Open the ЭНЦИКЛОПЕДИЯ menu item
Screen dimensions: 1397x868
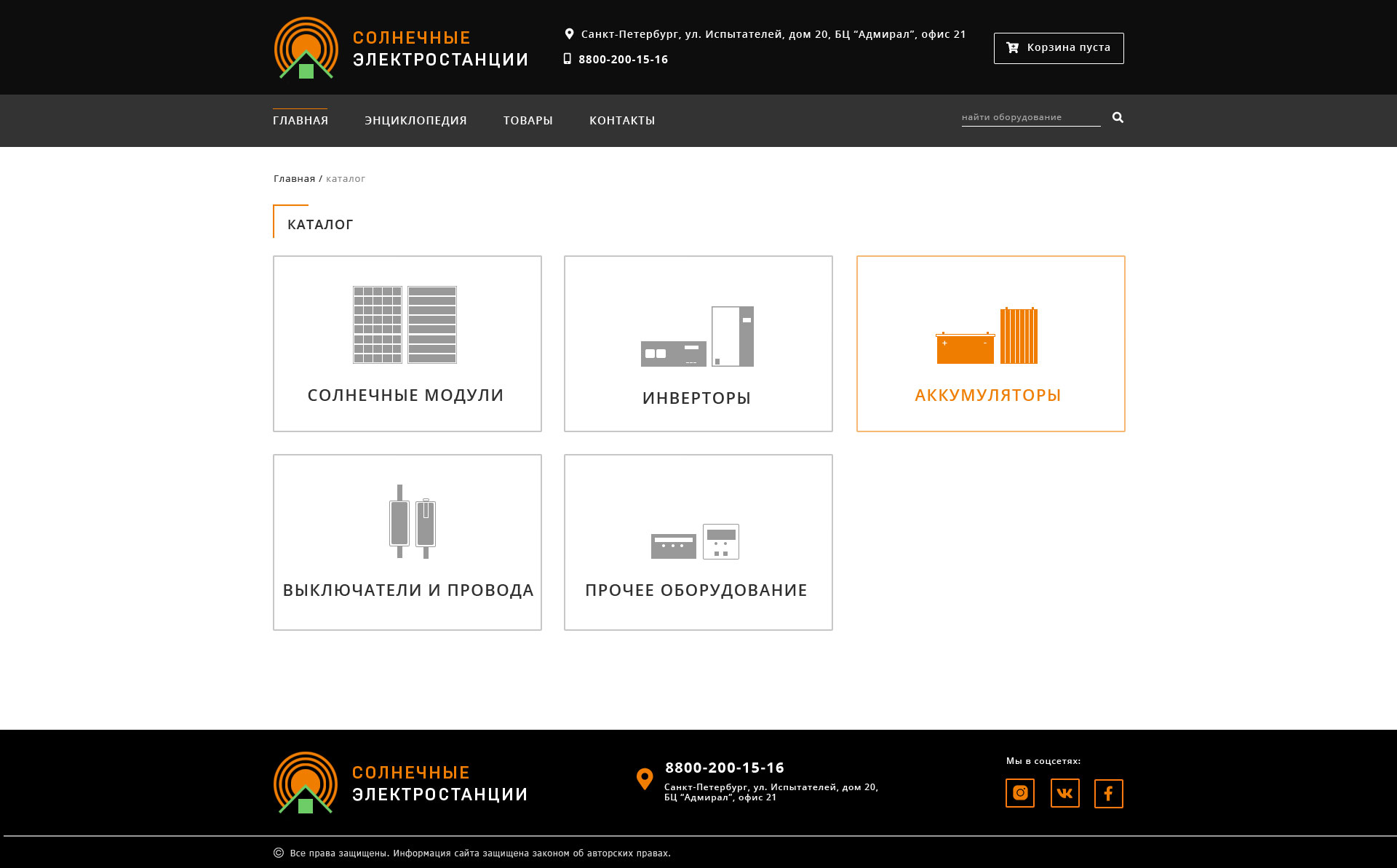(415, 121)
